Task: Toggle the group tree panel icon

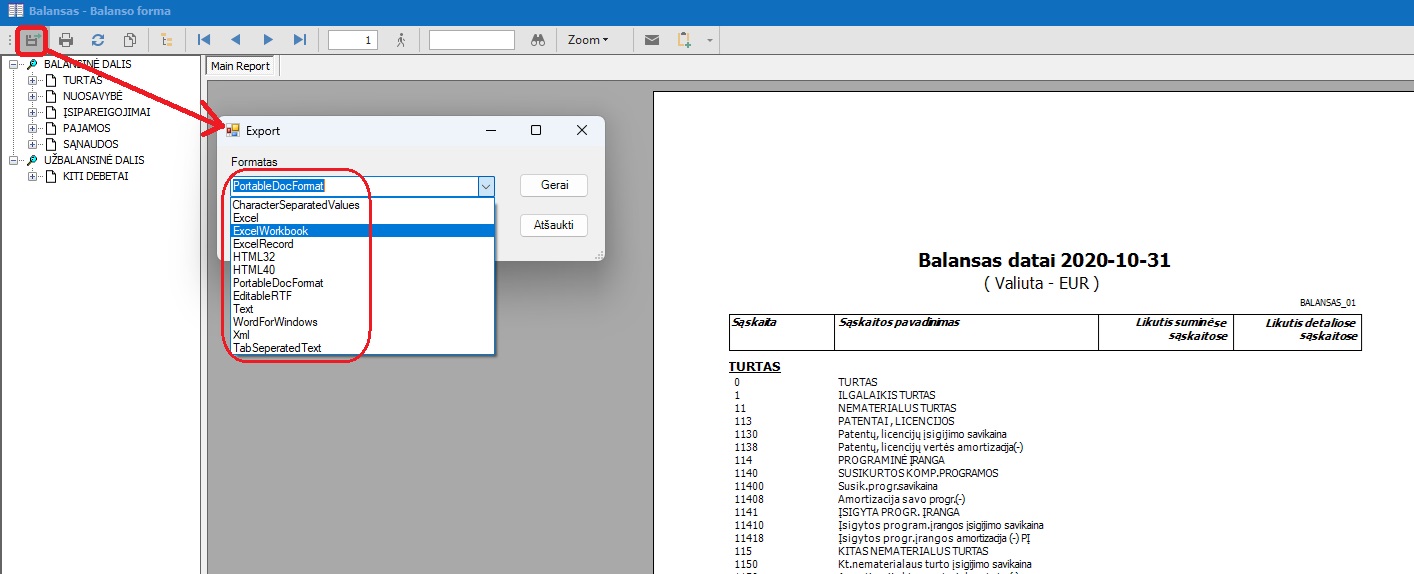Action: [166, 40]
